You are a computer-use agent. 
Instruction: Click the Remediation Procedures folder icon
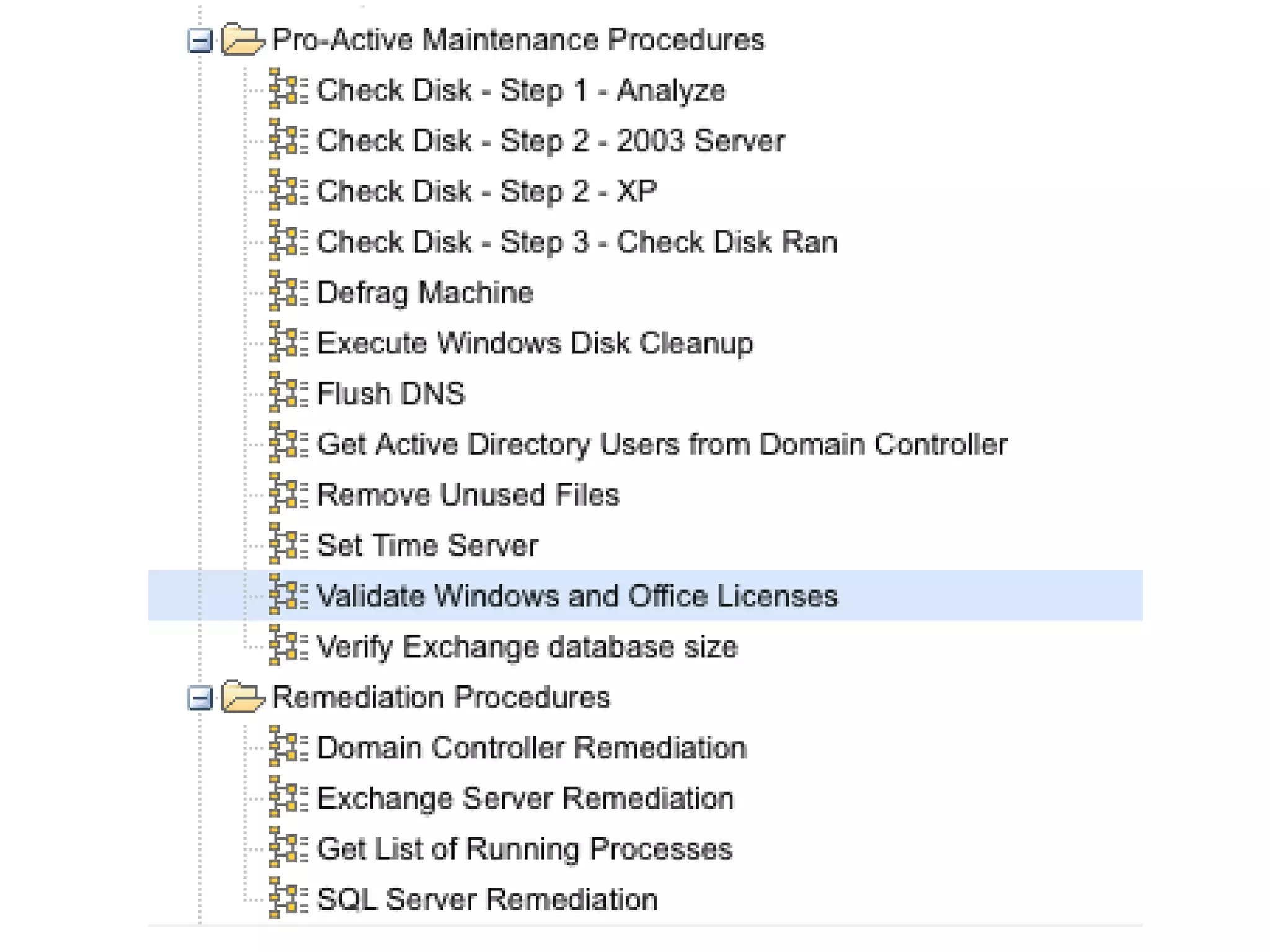click(242, 697)
